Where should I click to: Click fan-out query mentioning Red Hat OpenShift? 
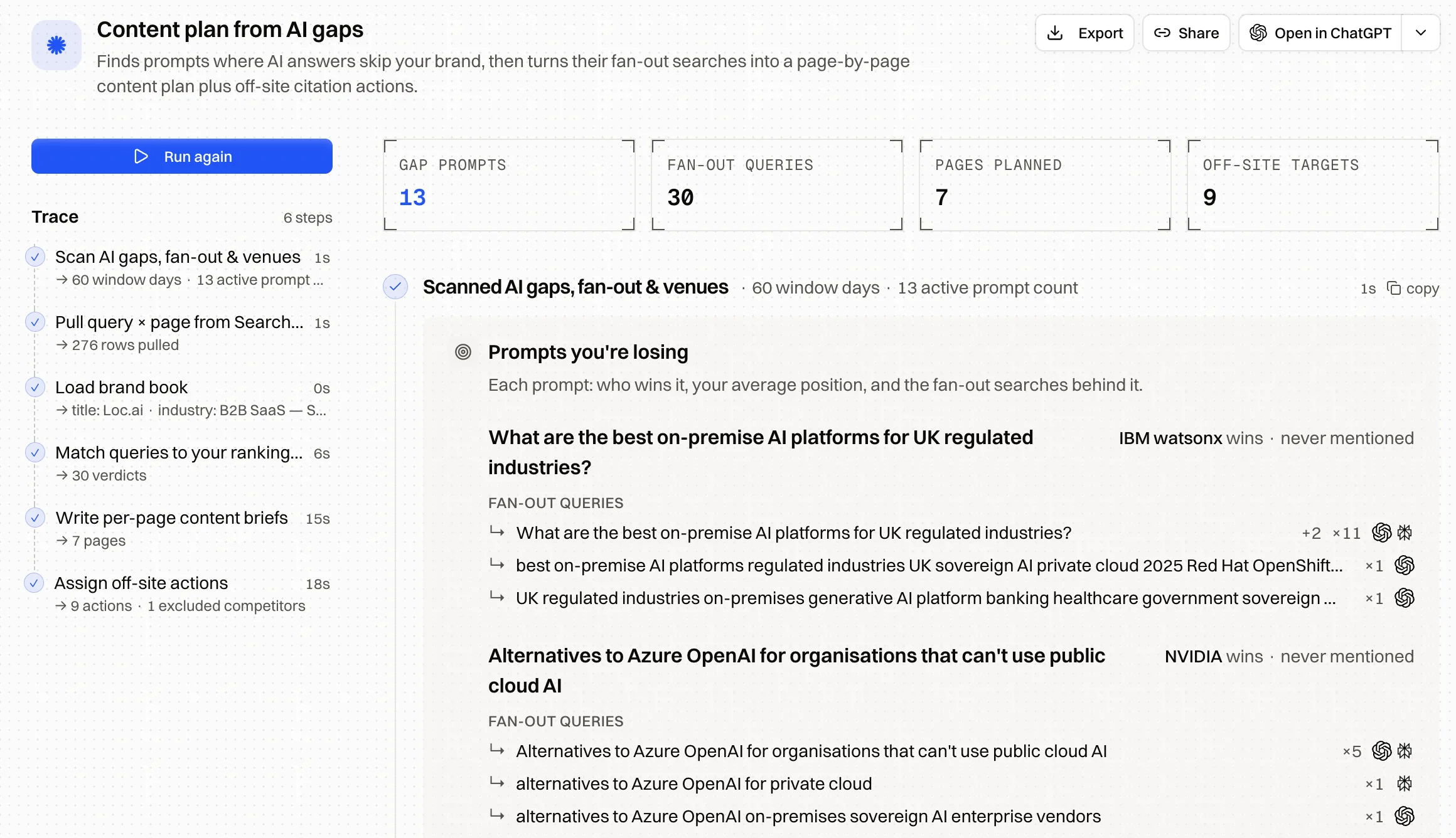[929, 565]
